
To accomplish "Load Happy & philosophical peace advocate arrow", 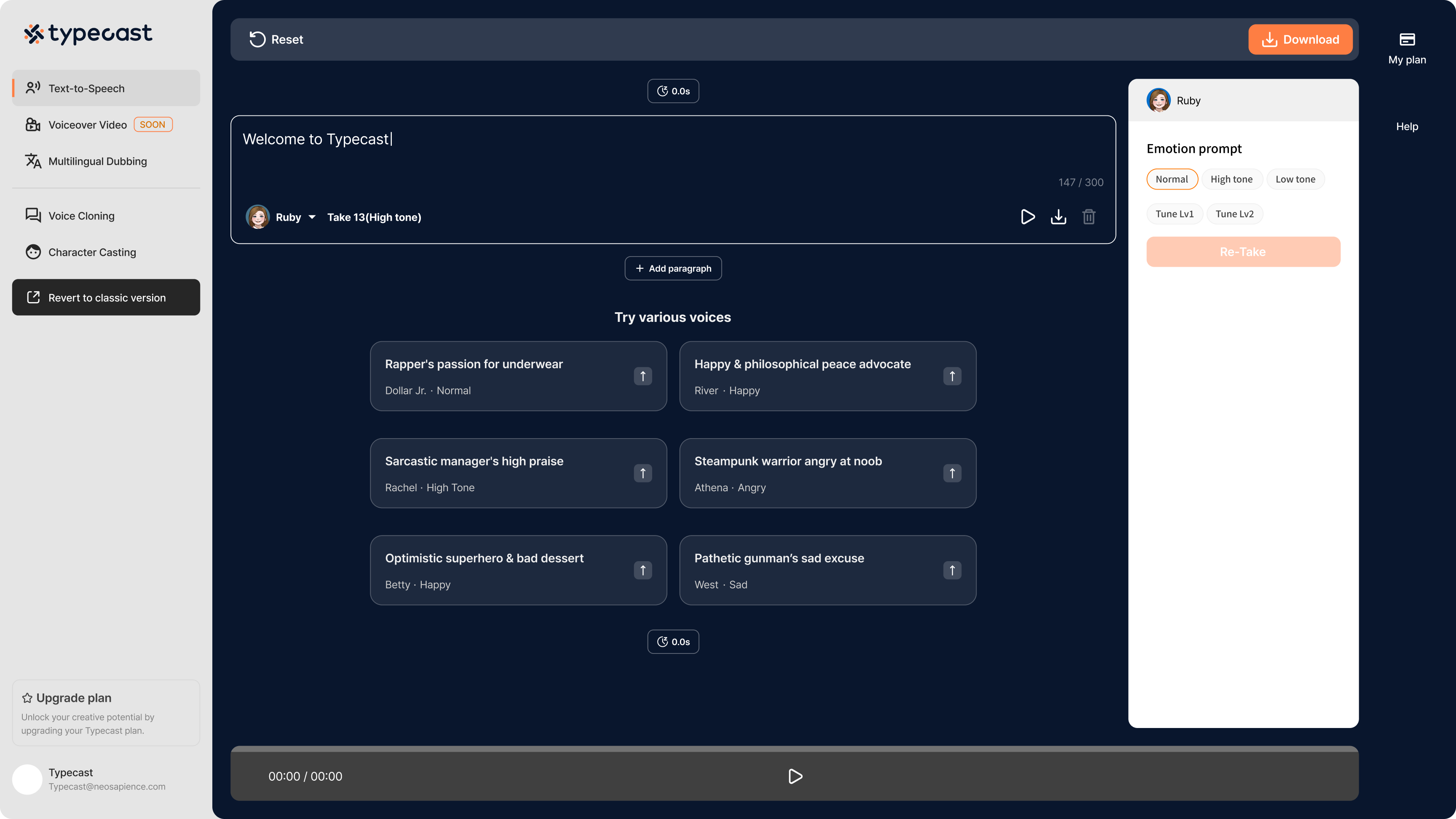I will [x=952, y=377].
